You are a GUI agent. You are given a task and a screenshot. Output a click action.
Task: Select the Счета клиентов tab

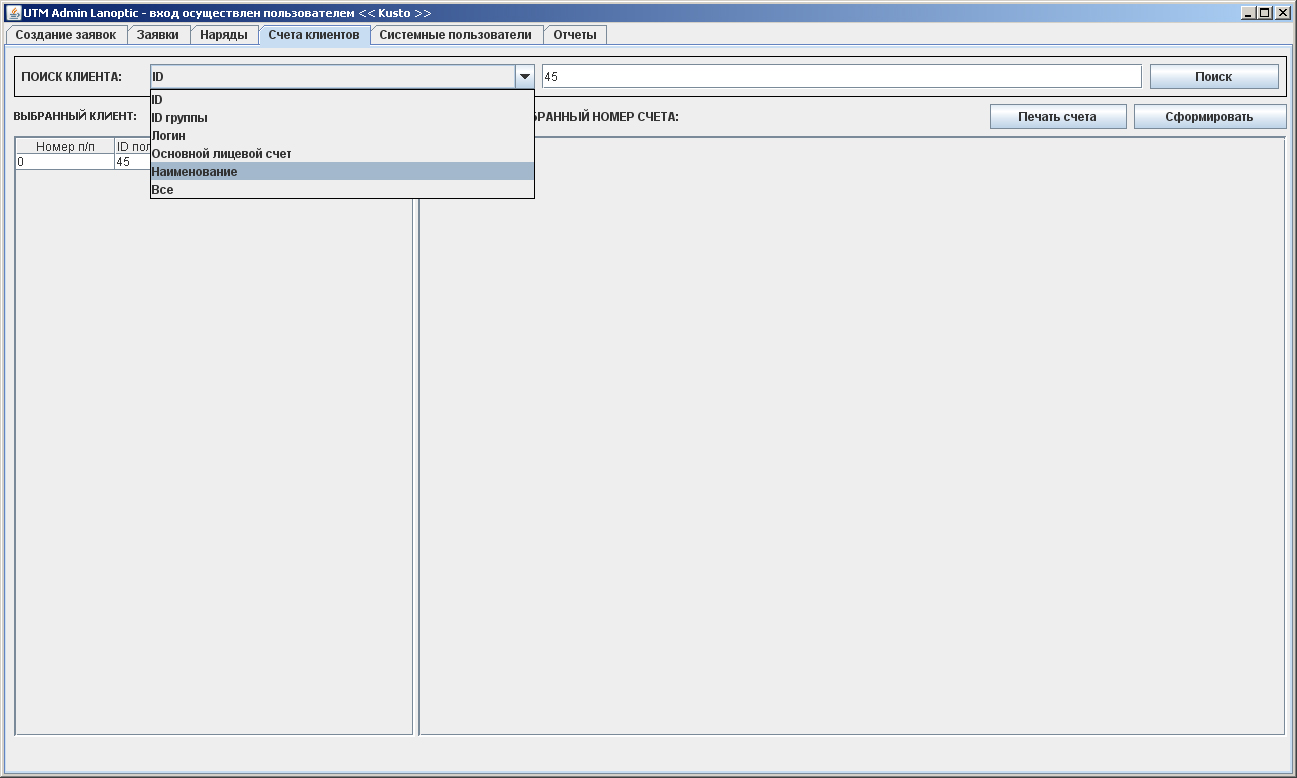pos(314,35)
